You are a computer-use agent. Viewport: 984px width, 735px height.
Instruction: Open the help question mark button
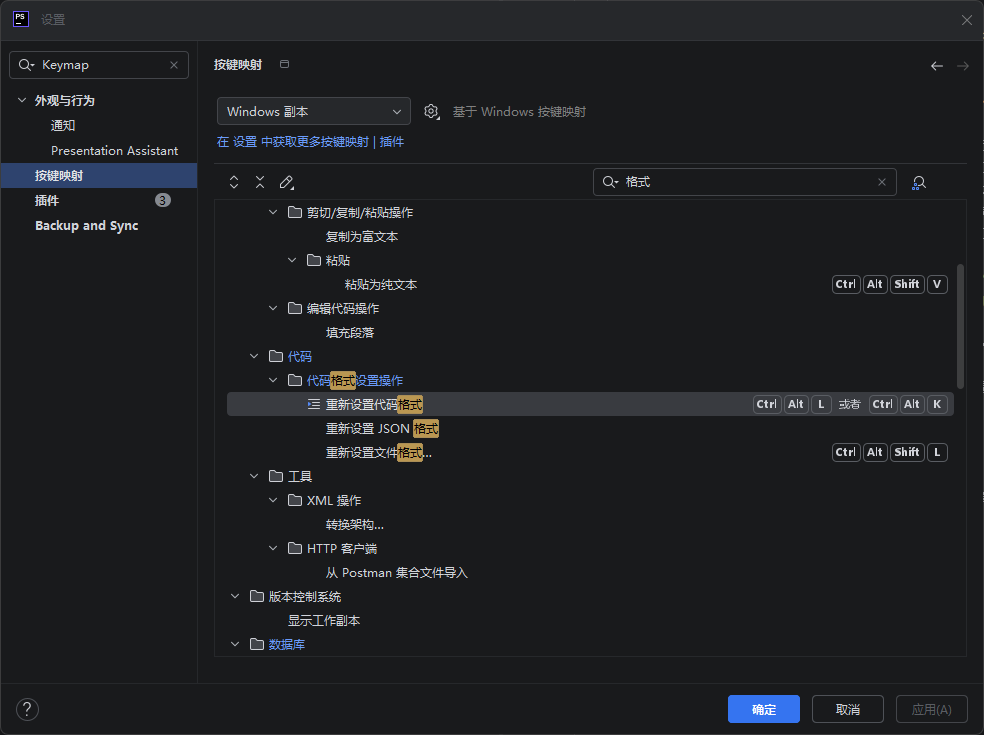28,709
